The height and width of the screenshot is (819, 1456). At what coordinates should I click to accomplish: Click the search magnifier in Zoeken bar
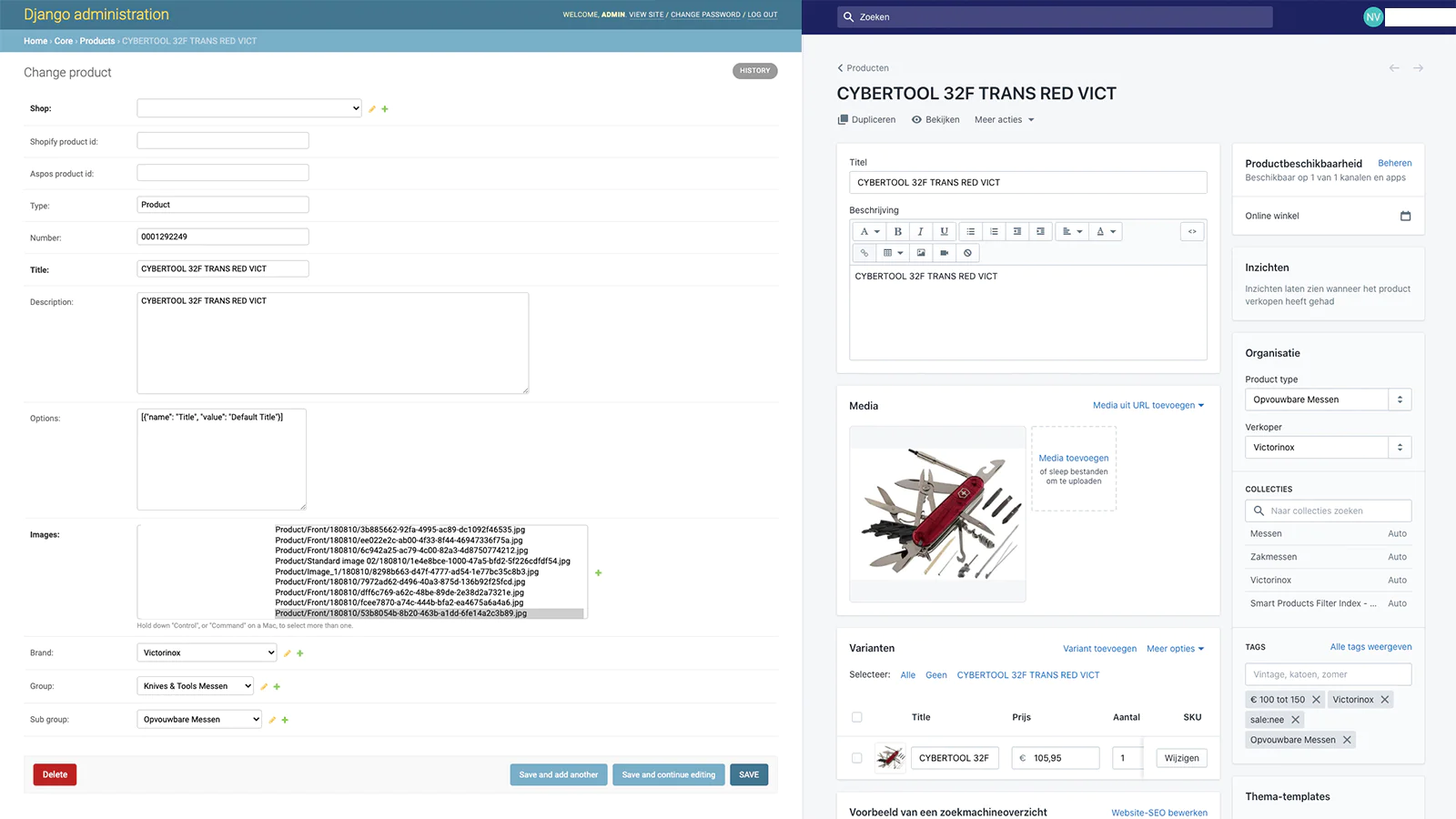(x=848, y=16)
